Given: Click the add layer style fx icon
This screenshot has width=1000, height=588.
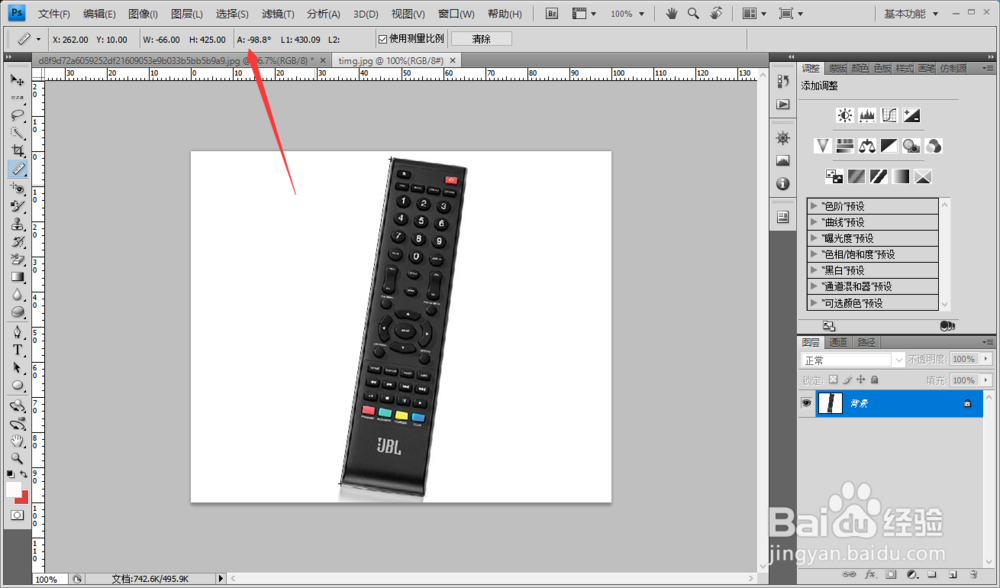Looking at the screenshot, I should 870,575.
